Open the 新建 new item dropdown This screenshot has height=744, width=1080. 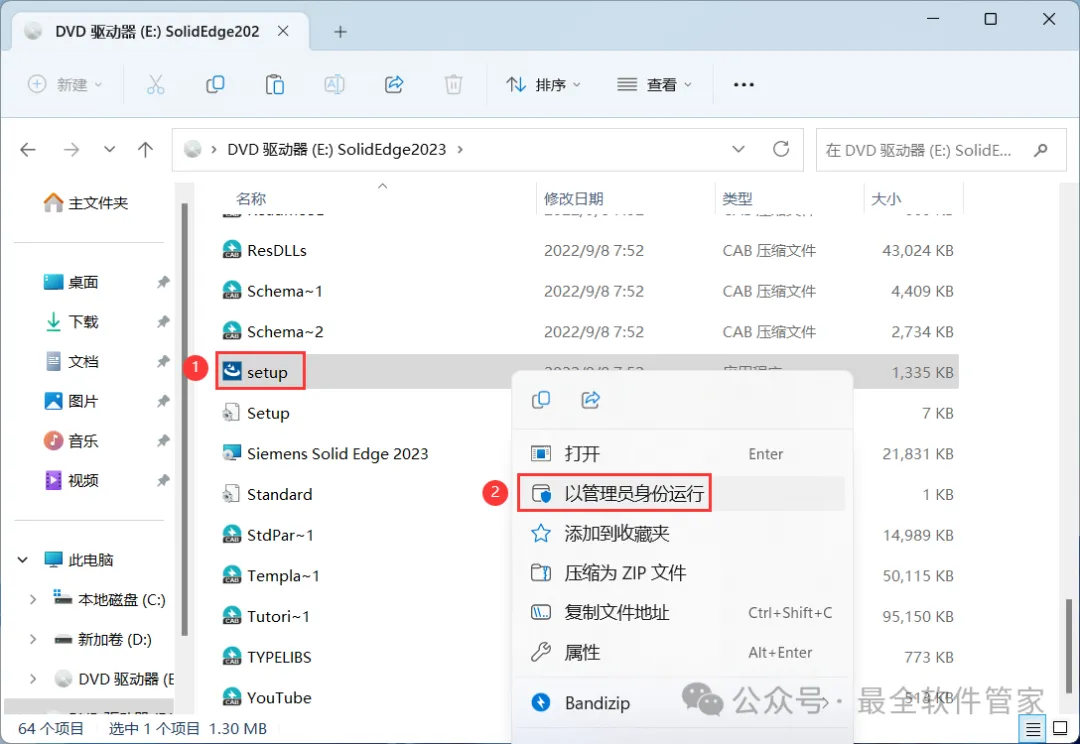(x=65, y=85)
